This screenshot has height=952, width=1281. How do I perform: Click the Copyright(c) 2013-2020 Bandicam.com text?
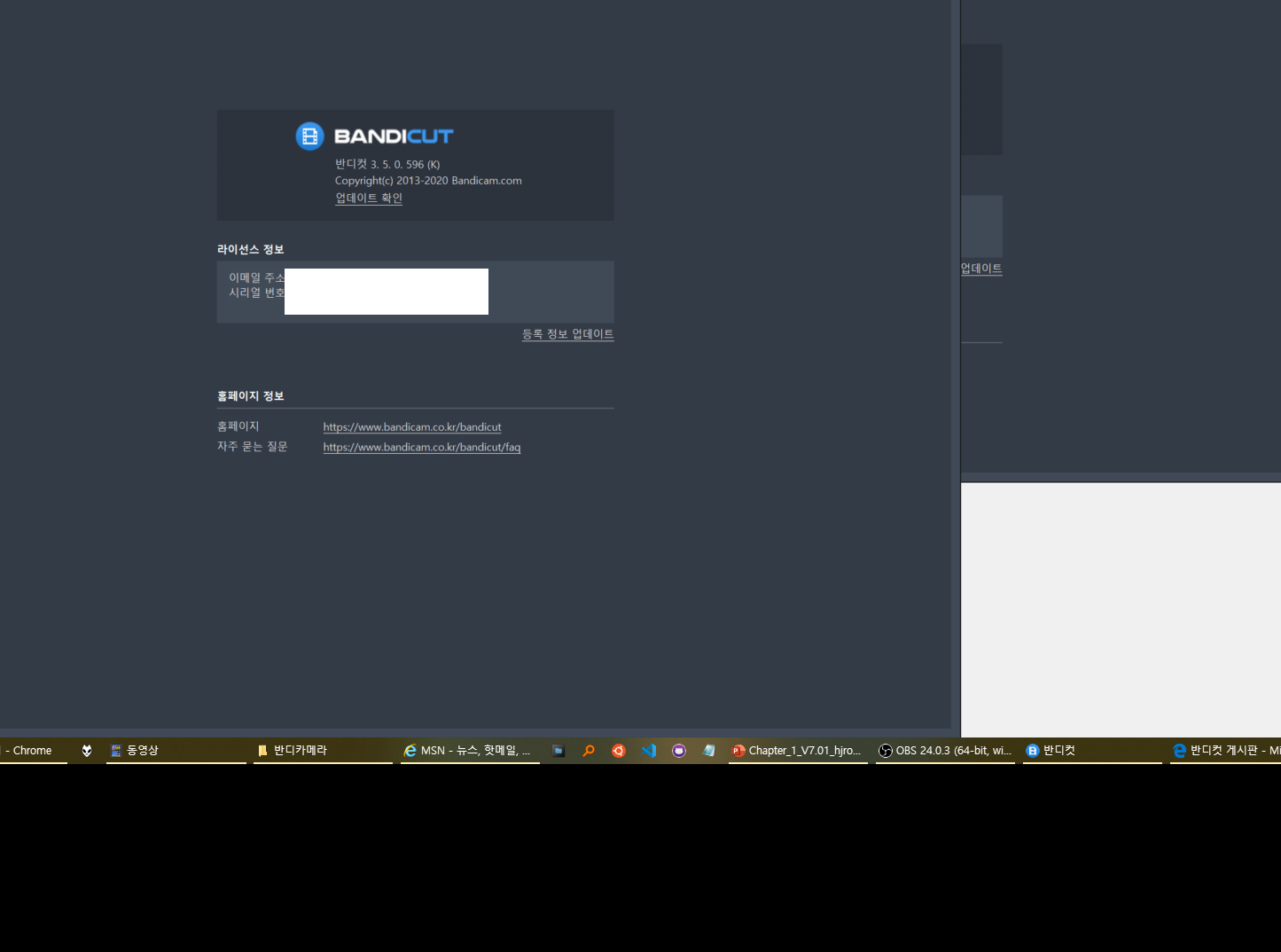click(428, 181)
